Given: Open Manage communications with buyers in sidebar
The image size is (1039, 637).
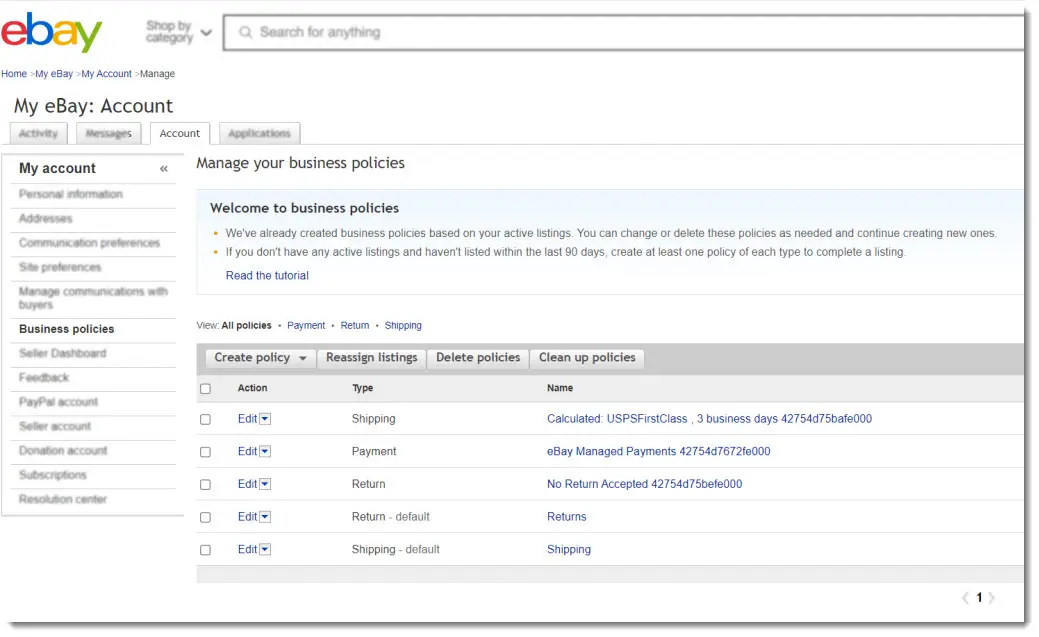Looking at the screenshot, I should pyautogui.click(x=93, y=298).
